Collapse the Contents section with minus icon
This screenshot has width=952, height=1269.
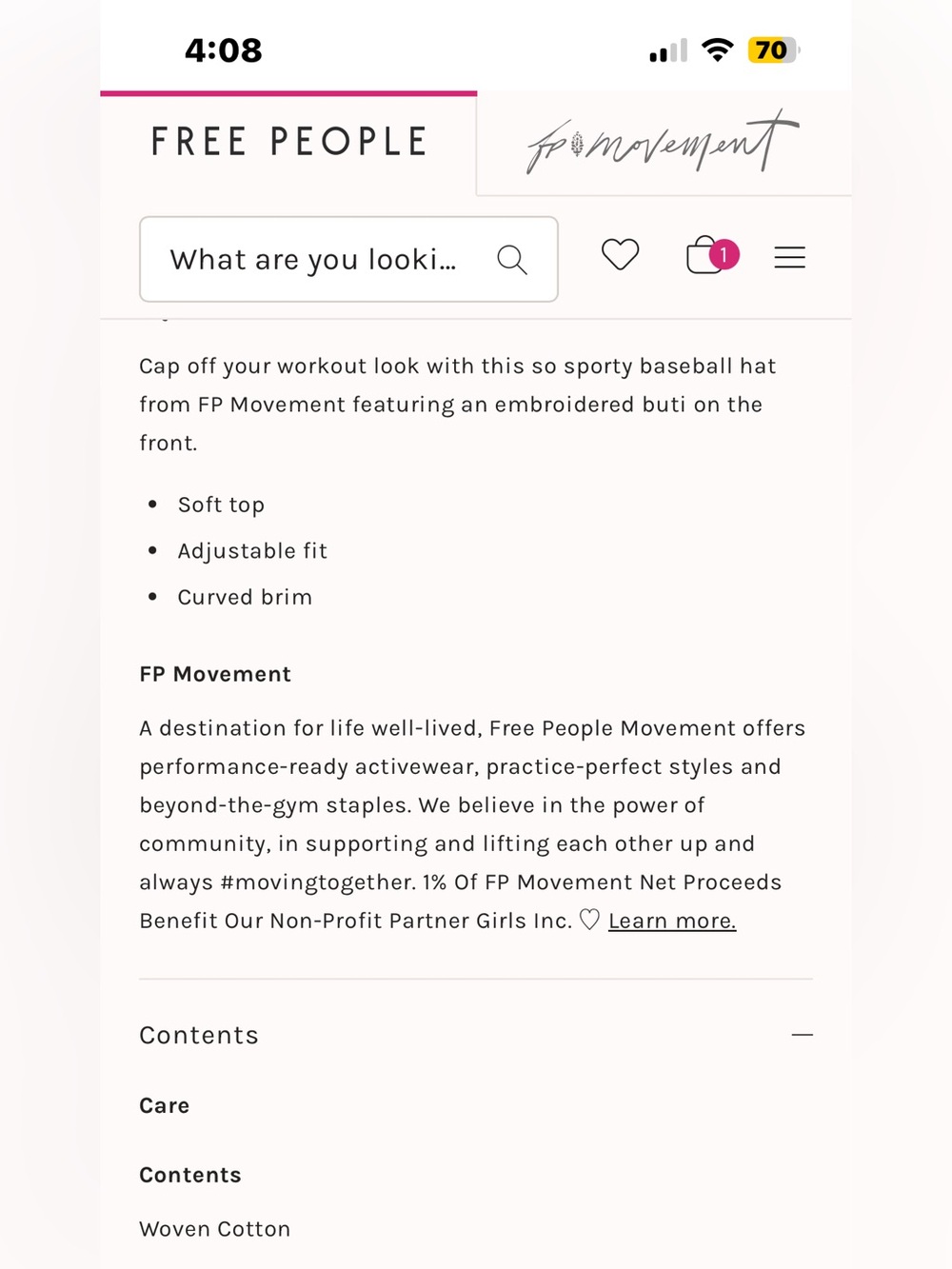[x=802, y=1035]
